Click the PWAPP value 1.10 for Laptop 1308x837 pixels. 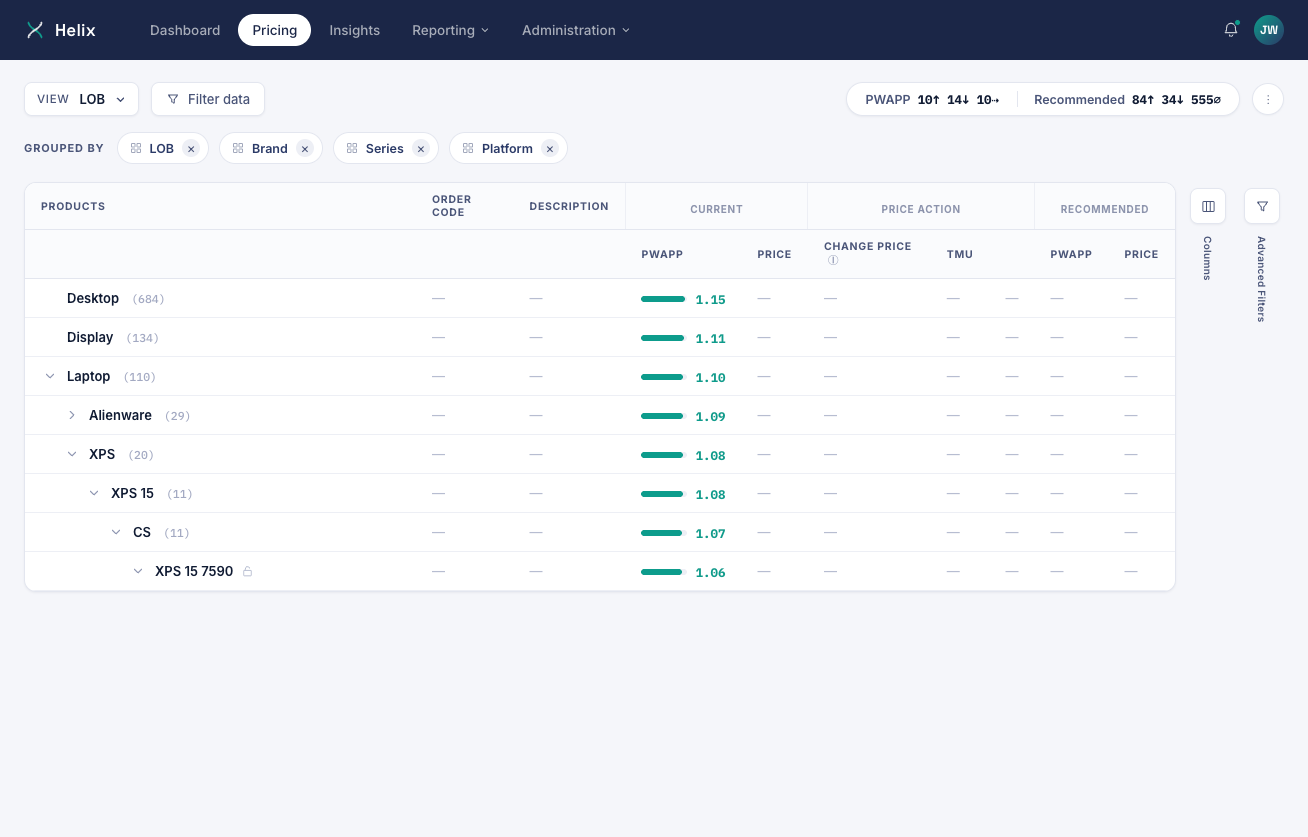tap(711, 378)
